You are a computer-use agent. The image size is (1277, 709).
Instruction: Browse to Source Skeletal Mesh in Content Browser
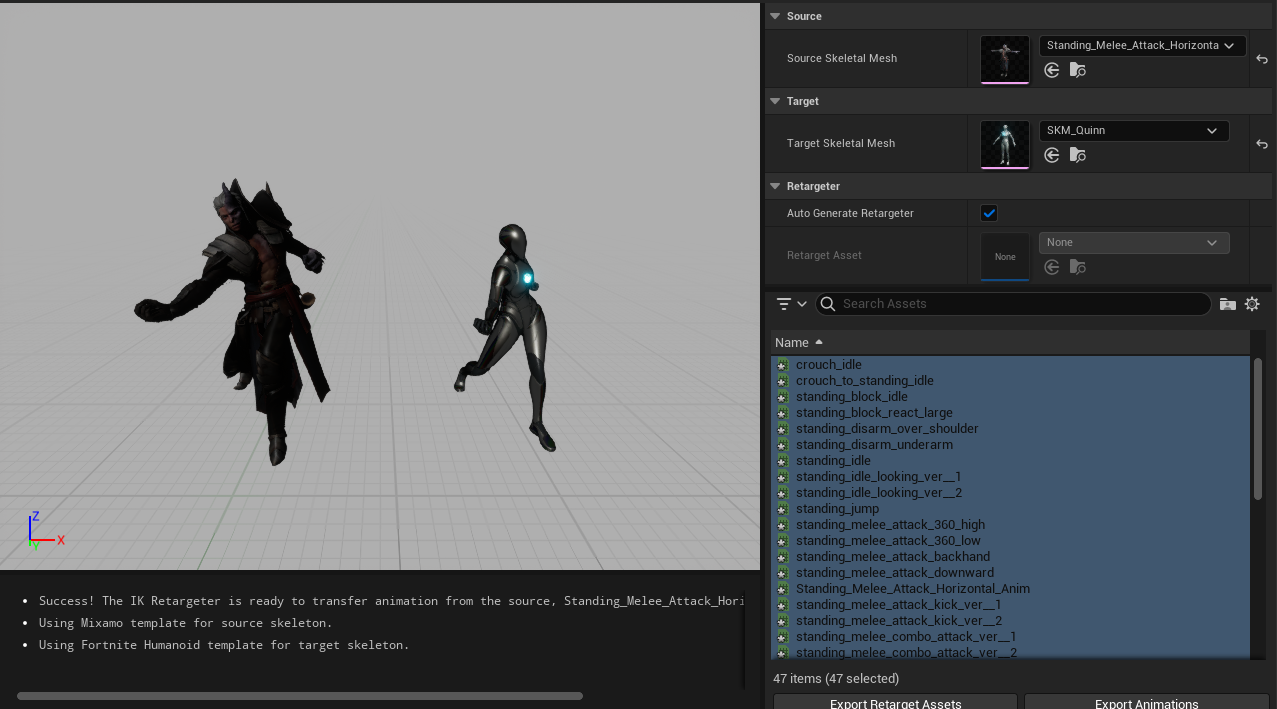1077,70
